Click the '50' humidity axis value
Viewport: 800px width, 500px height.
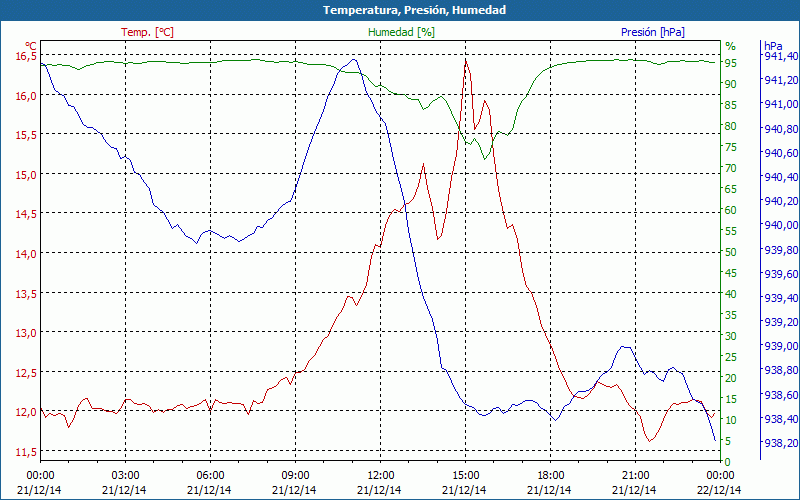coord(731,252)
